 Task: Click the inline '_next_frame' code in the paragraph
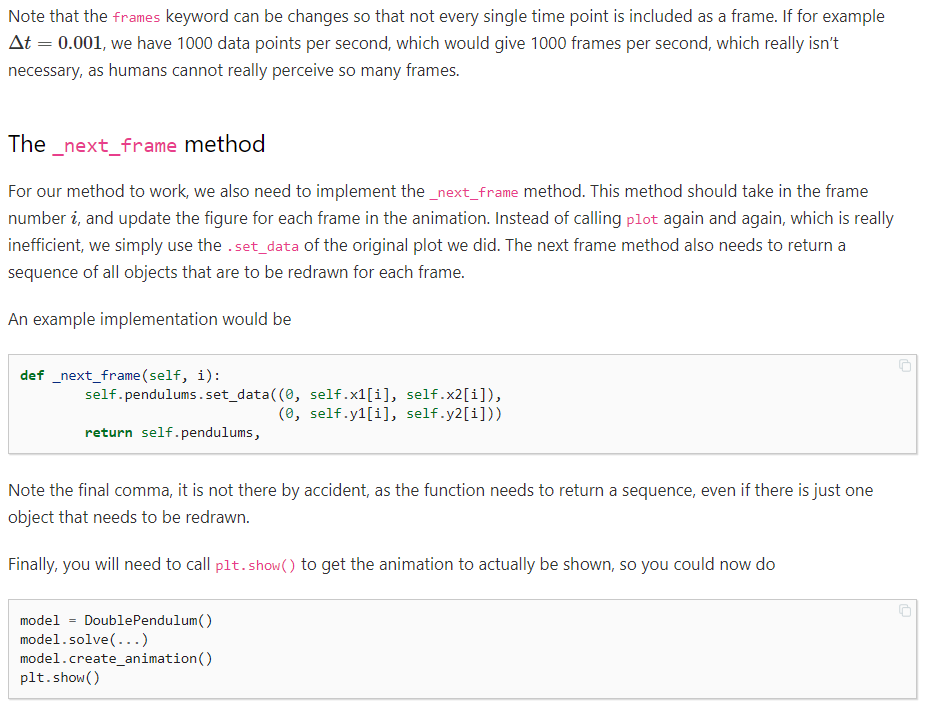[474, 192]
